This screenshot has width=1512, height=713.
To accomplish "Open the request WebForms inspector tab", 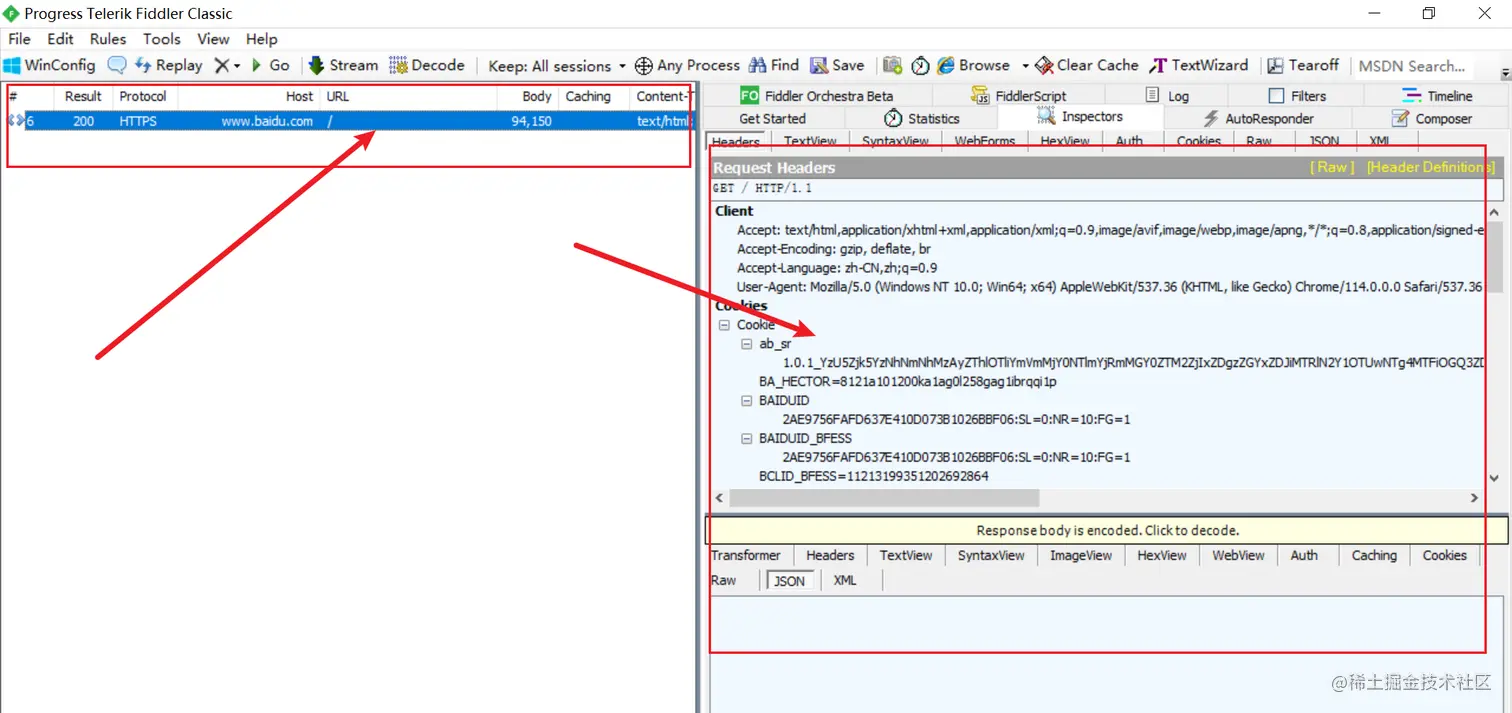I will (x=984, y=141).
